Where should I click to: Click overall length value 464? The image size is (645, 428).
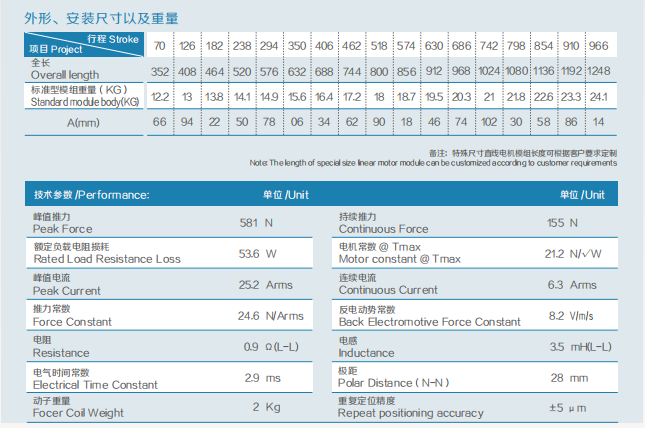214,72
